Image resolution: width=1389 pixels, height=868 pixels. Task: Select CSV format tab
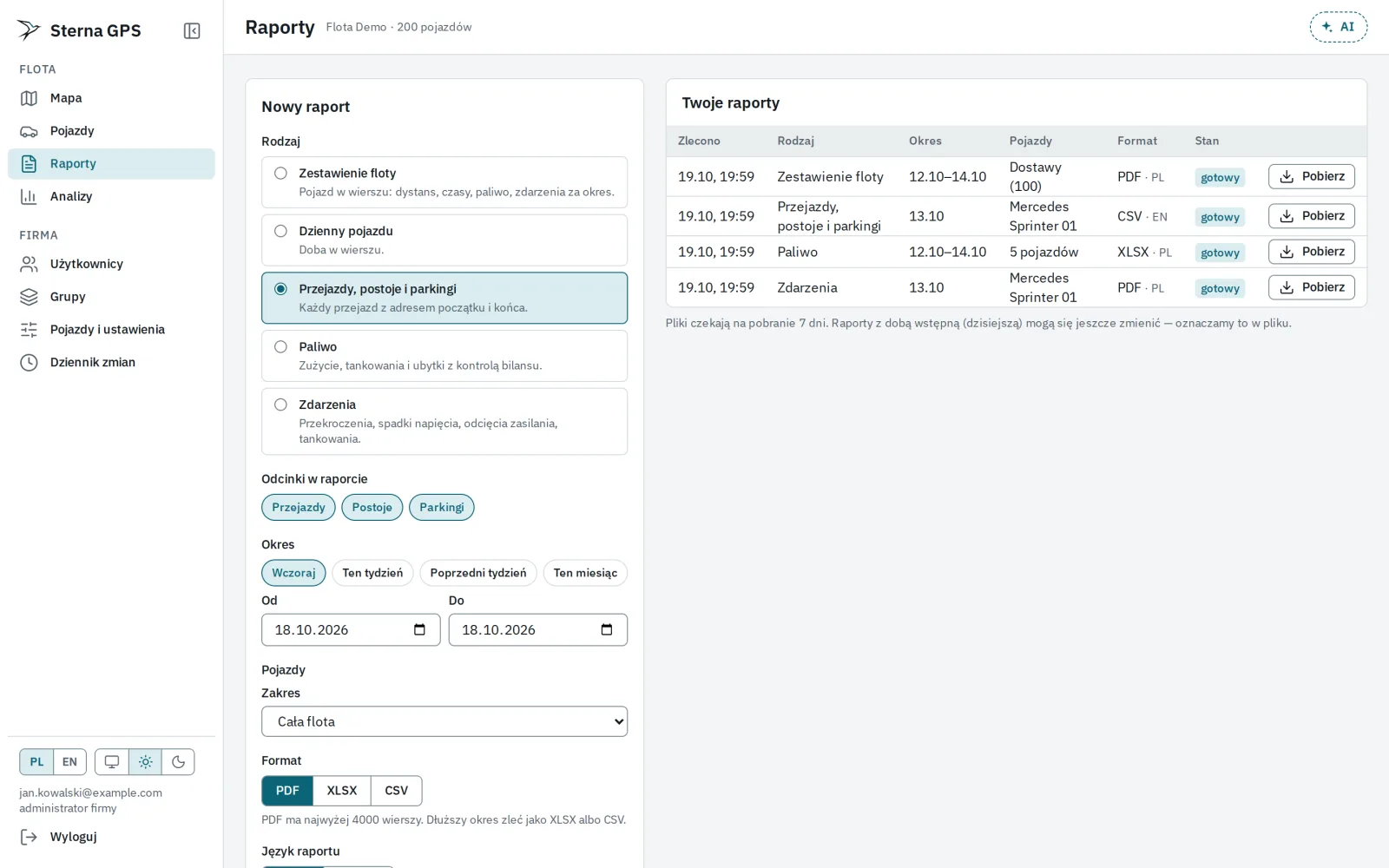397,791
